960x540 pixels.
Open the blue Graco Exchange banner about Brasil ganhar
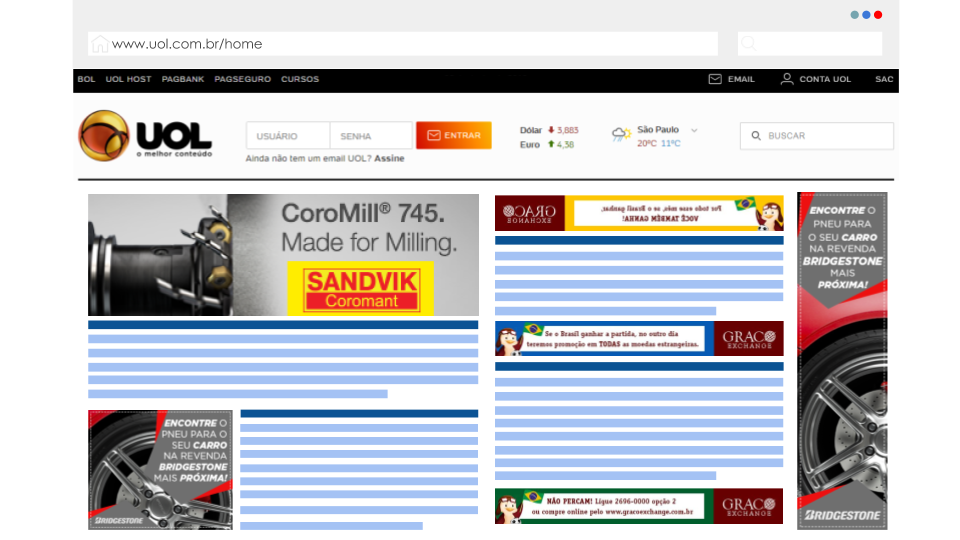pyautogui.click(x=639, y=339)
